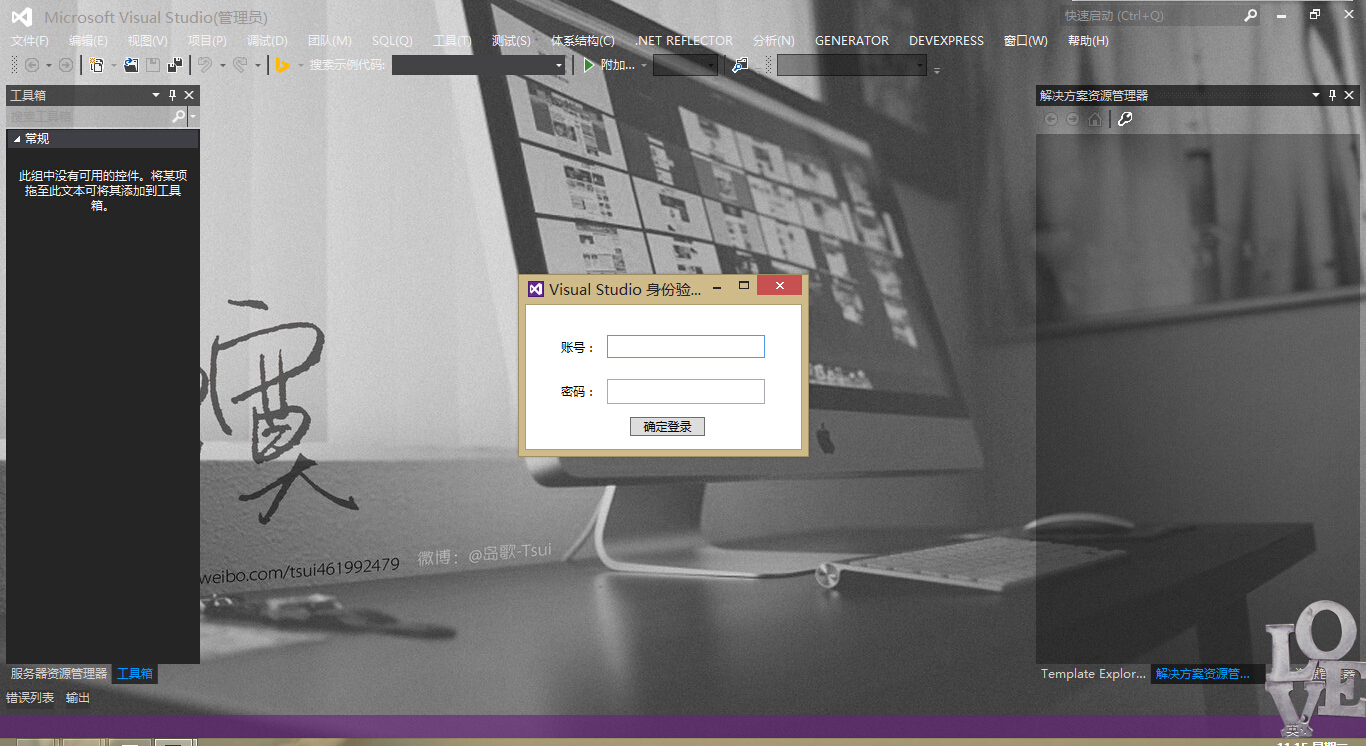Open the .NET REFLECTOR menu

coord(684,41)
